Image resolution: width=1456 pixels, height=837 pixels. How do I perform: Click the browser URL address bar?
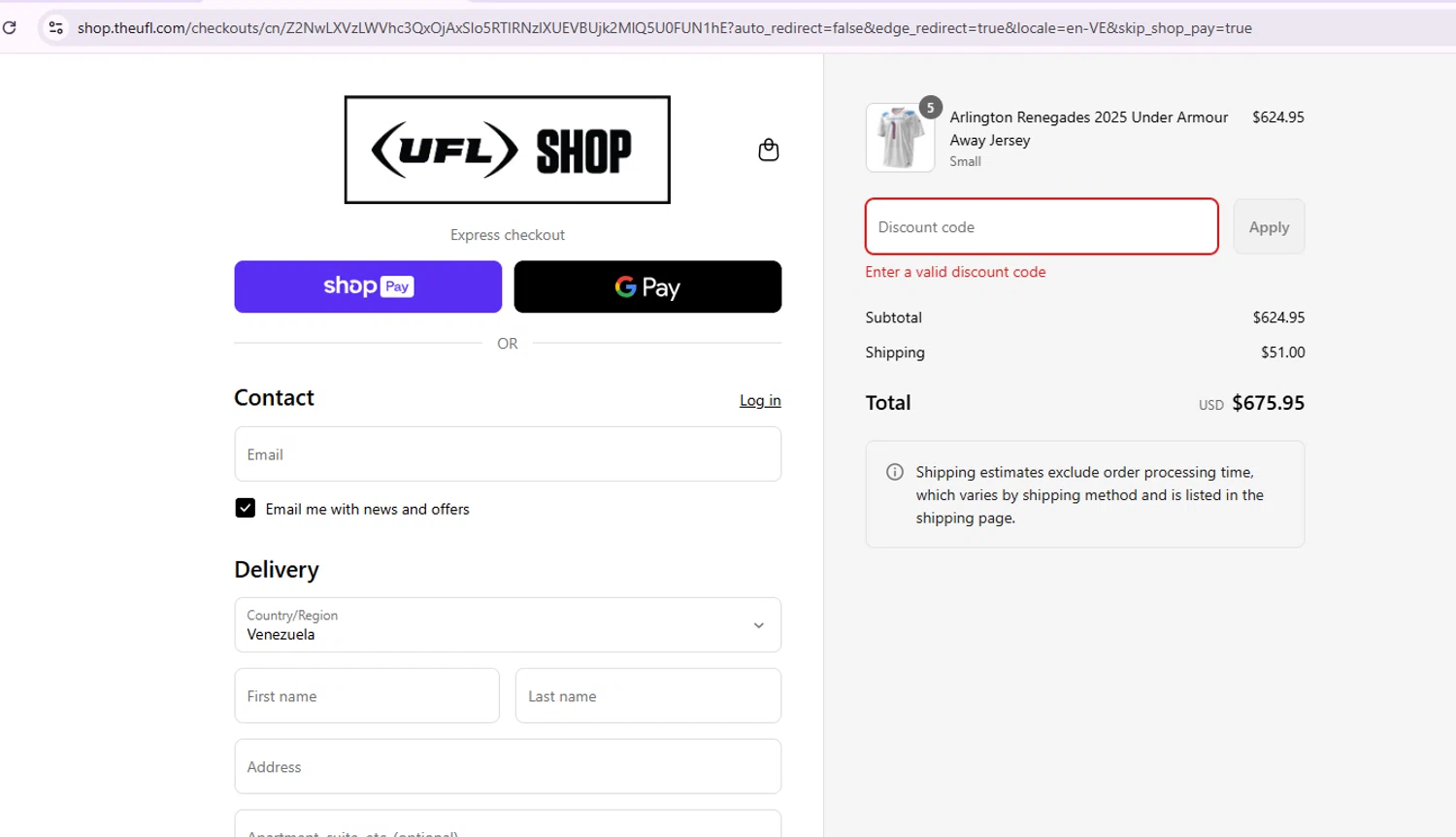click(664, 28)
